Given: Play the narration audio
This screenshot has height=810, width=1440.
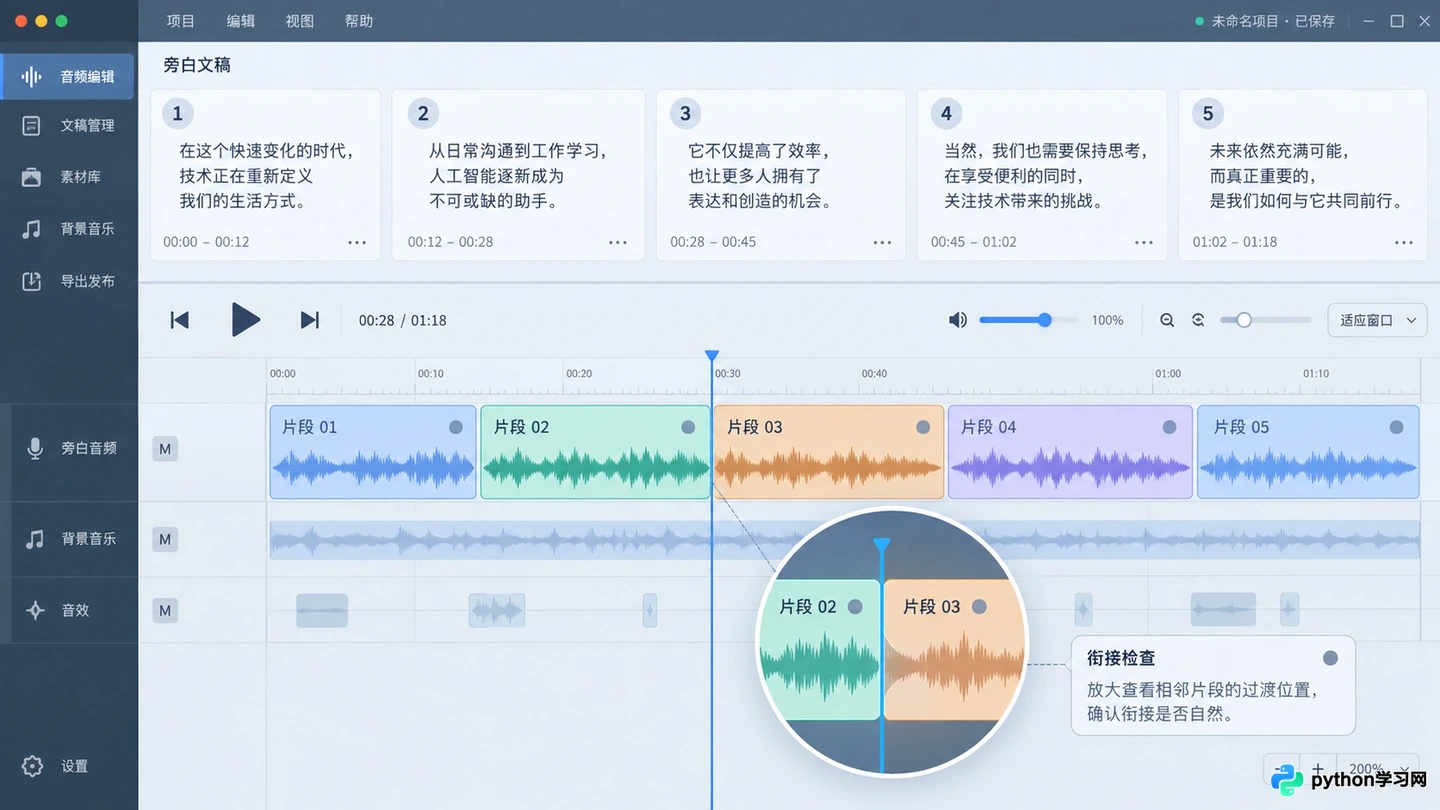Looking at the screenshot, I should (x=245, y=320).
